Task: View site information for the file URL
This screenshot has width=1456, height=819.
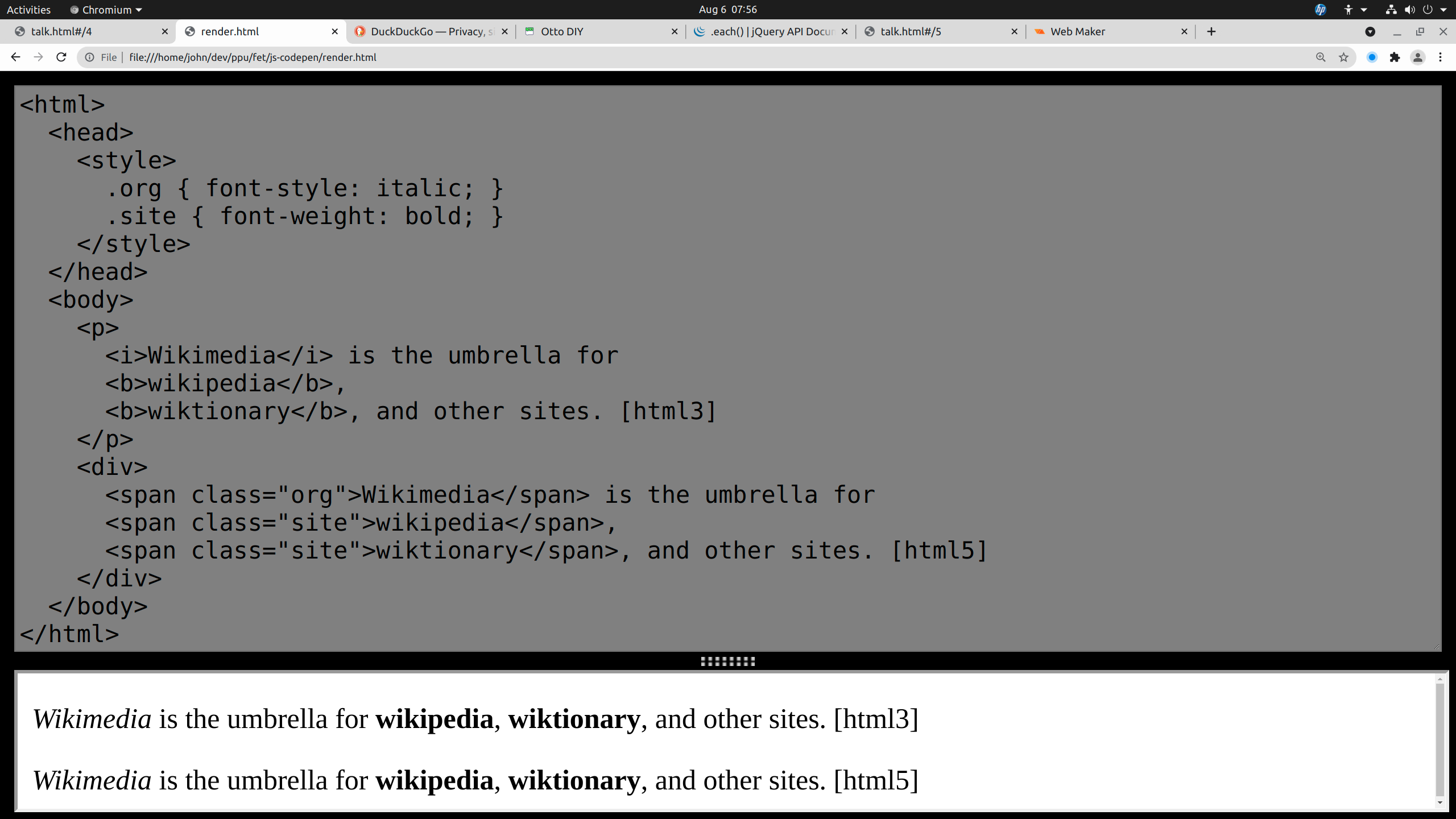Action: click(x=89, y=57)
